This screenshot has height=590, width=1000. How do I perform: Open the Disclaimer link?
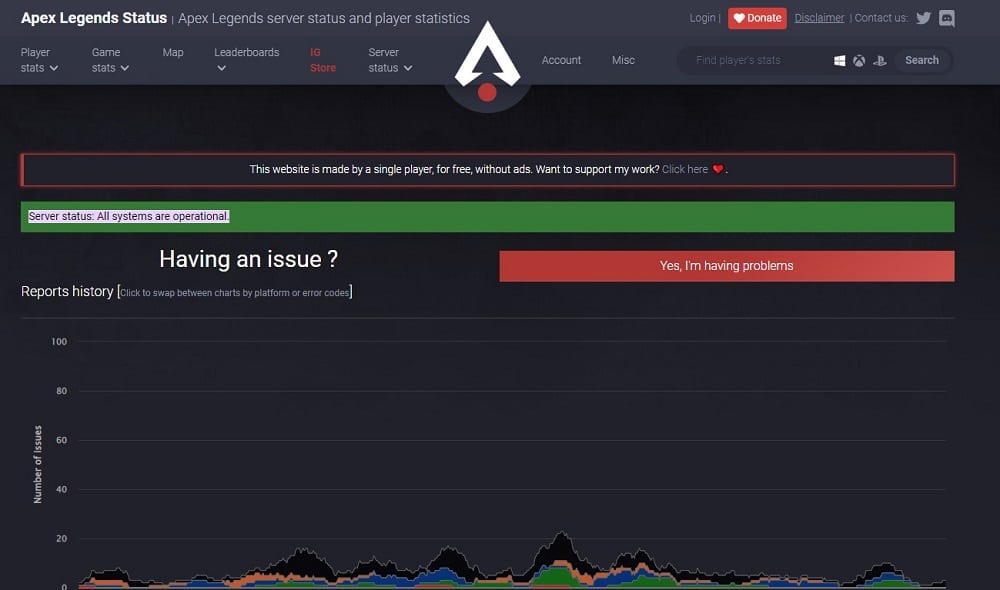click(819, 18)
